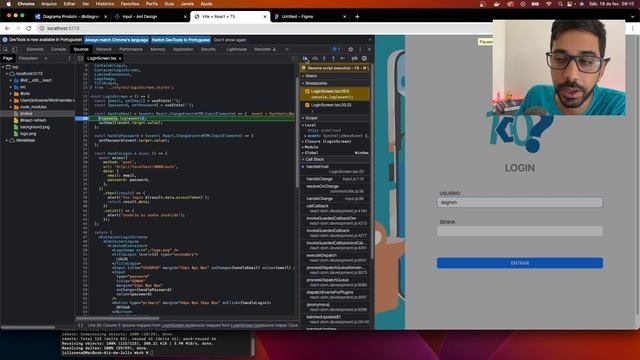
Task: Open logo.png in the file tree
Action: click(28, 133)
